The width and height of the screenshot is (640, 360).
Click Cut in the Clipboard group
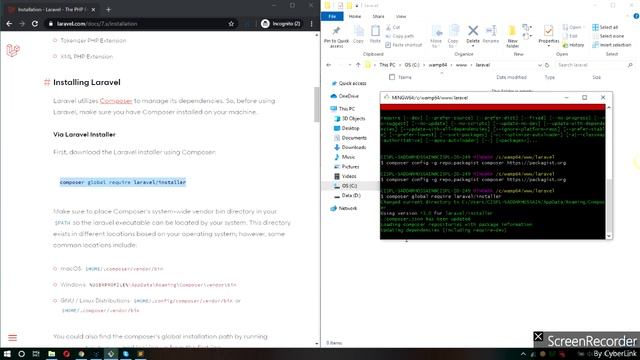[x=393, y=27]
